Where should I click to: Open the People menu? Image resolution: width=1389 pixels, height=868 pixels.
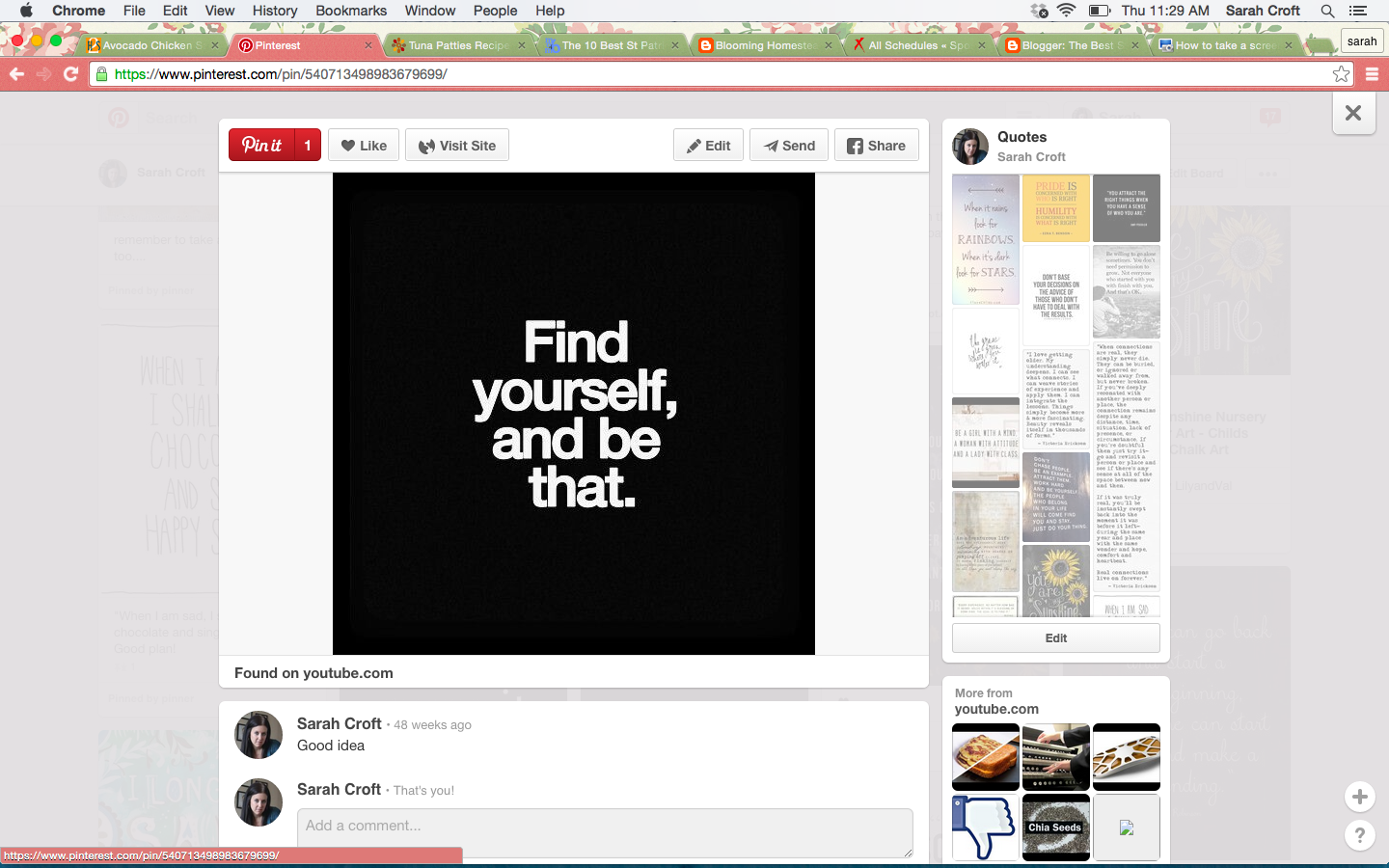[x=496, y=11]
